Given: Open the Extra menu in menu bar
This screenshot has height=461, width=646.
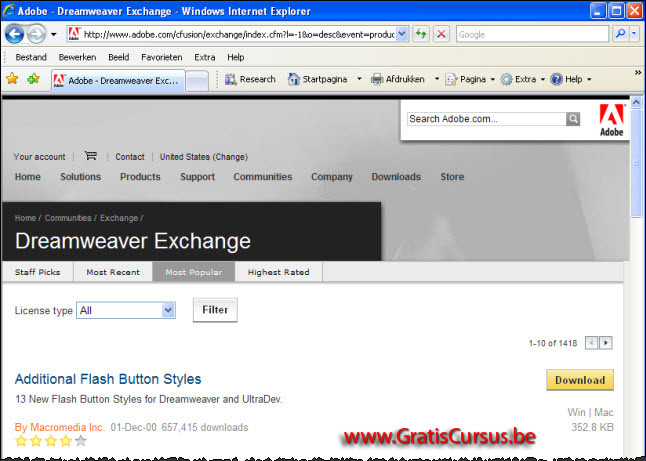Looking at the screenshot, I should coord(205,57).
